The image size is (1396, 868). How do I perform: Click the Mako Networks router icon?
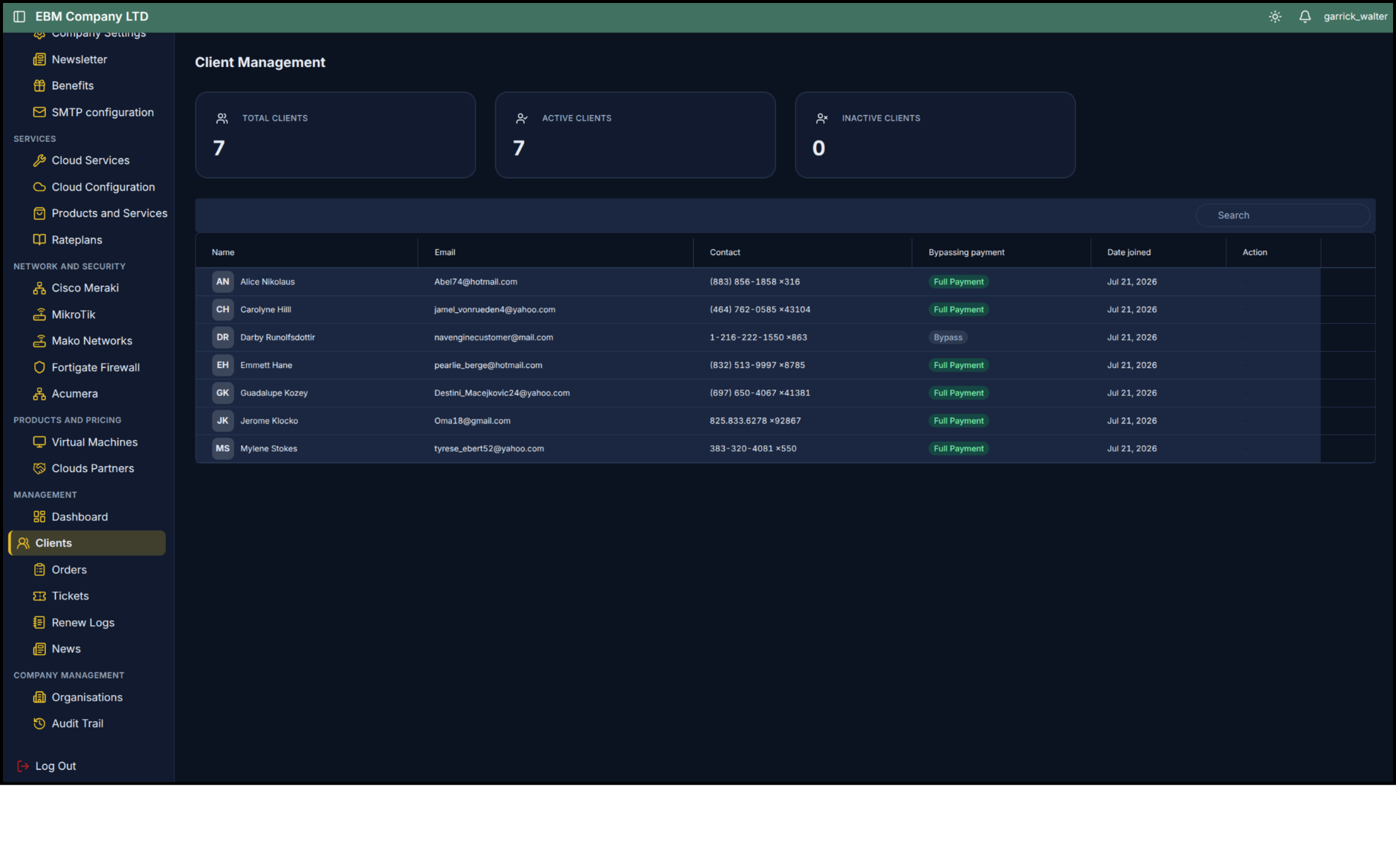39,340
